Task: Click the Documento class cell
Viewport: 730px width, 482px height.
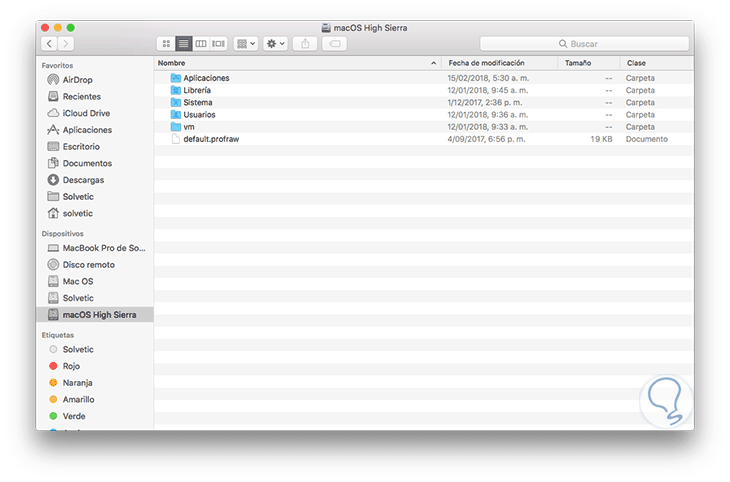Action: [646, 139]
